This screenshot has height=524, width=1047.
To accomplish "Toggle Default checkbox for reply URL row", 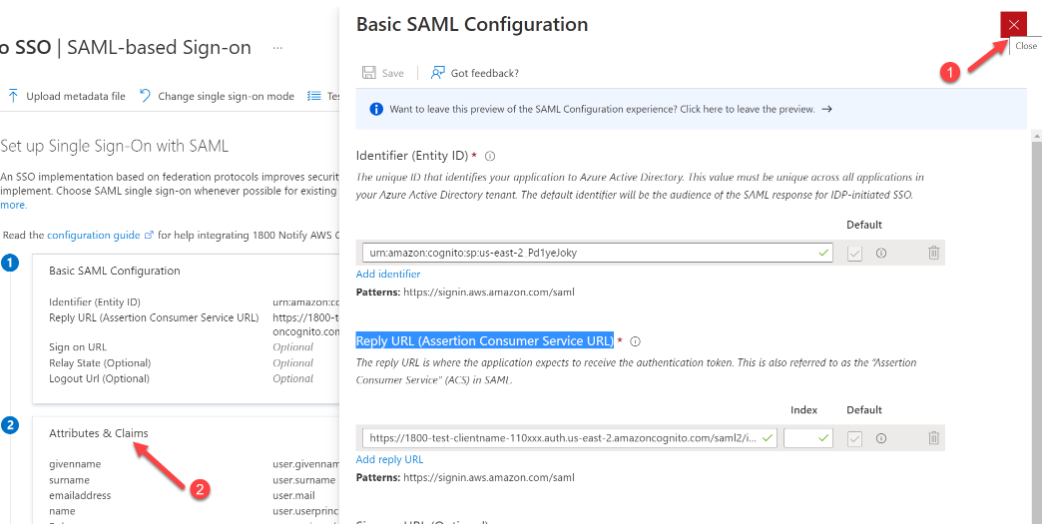I will [855, 438].
